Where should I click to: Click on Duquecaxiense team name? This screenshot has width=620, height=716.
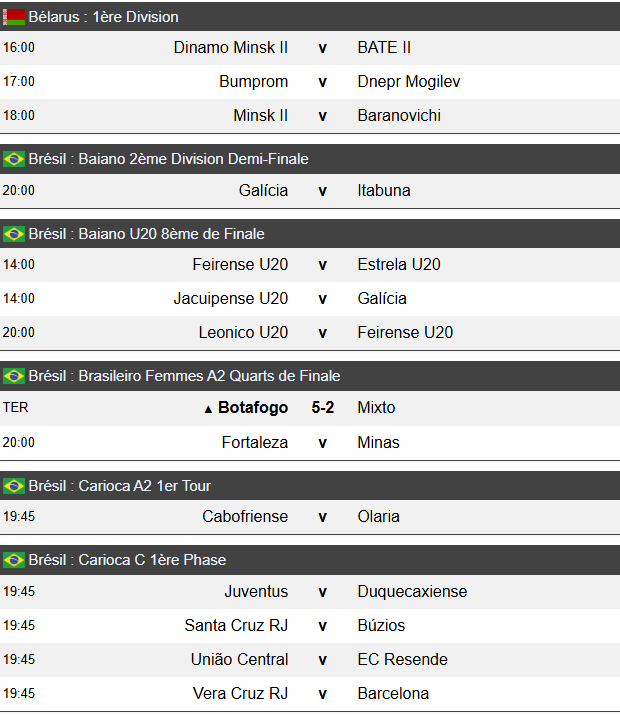412,591
